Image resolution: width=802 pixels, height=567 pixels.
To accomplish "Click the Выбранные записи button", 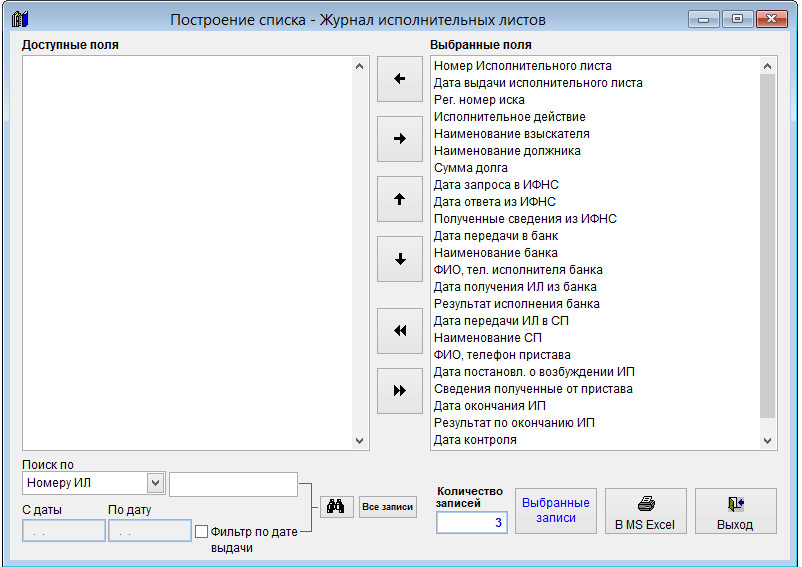I will [x=555, y=511].
